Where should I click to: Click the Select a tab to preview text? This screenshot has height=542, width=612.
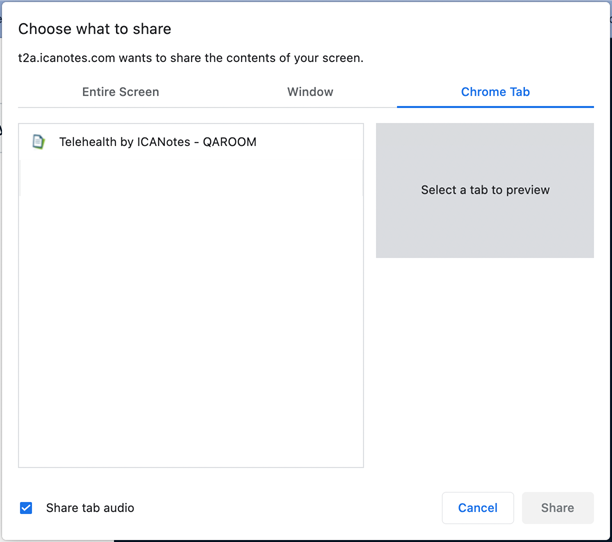(485, 190)
